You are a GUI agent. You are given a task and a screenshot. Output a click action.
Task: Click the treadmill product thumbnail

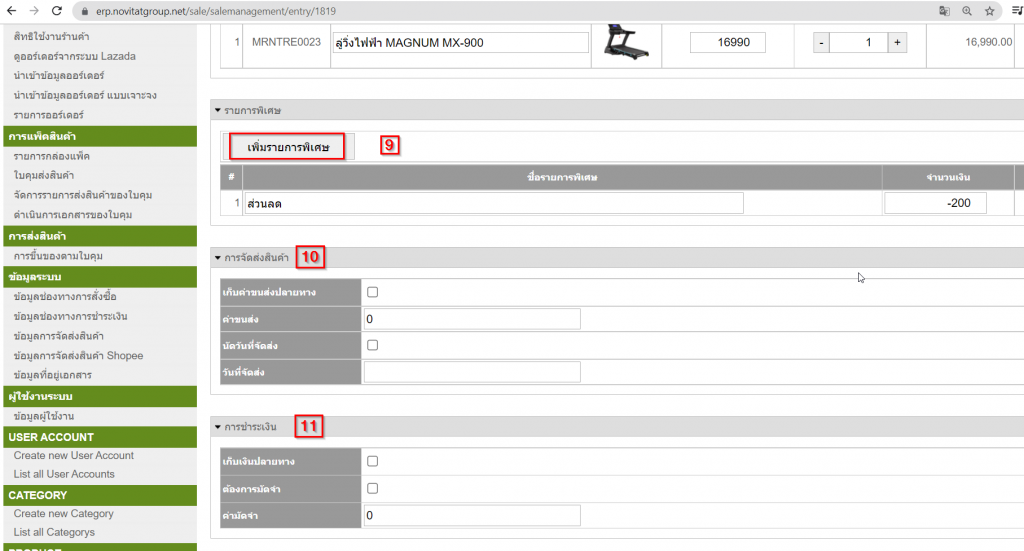(626, 42)
